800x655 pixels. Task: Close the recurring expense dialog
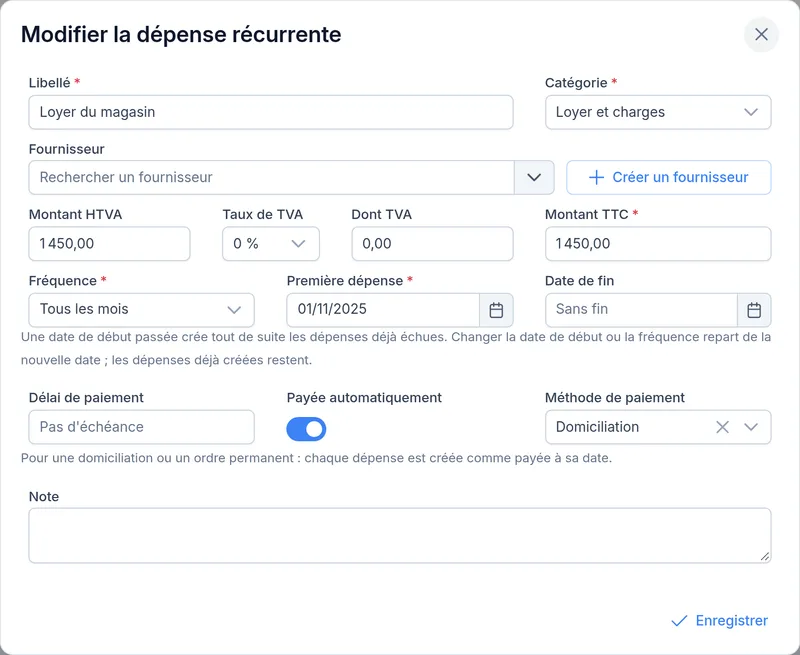tap(761, 35)
